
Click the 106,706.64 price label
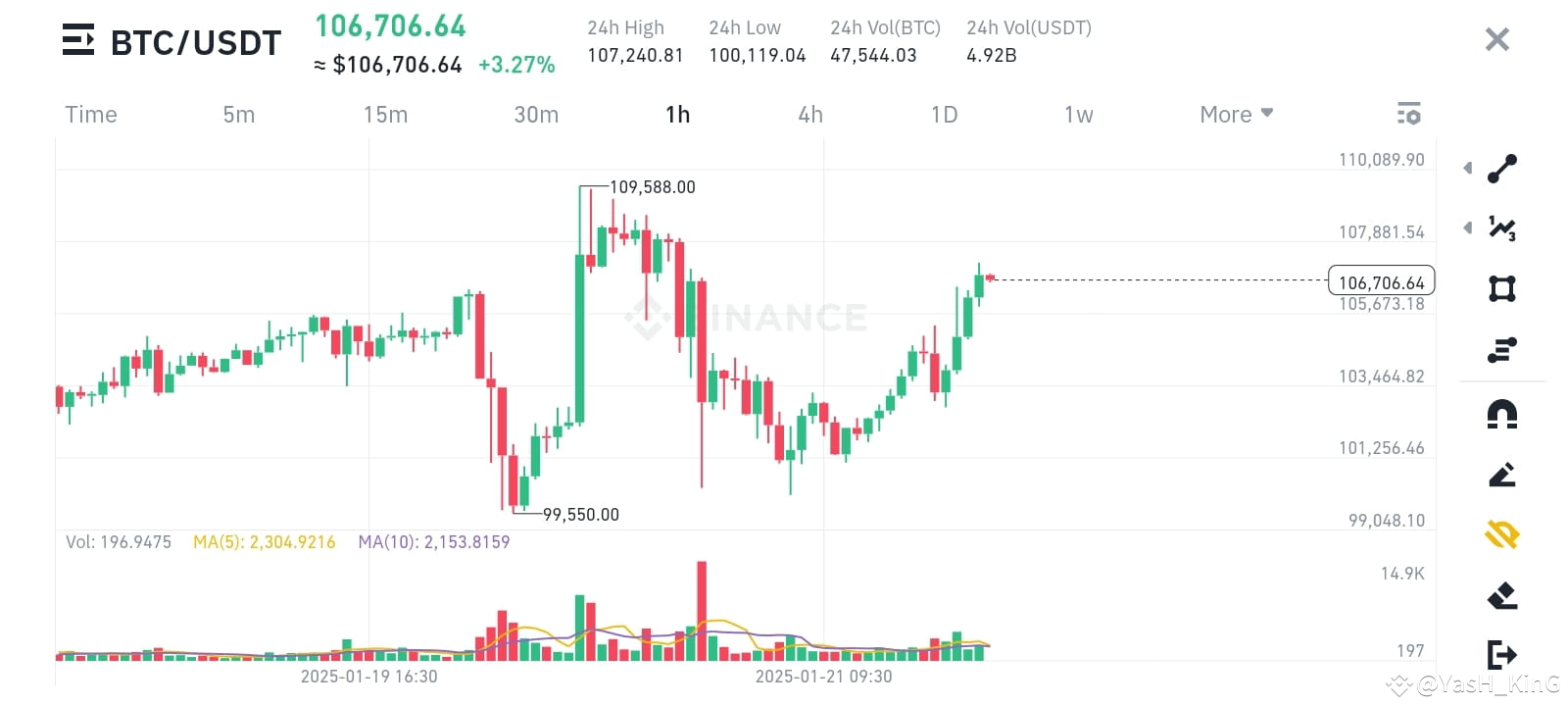point(1380,281)
